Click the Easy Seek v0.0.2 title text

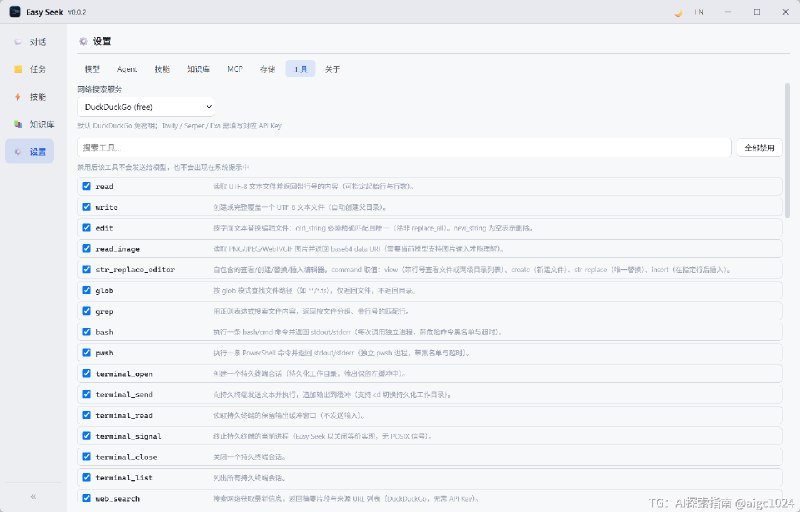click(x=56, y=12)
